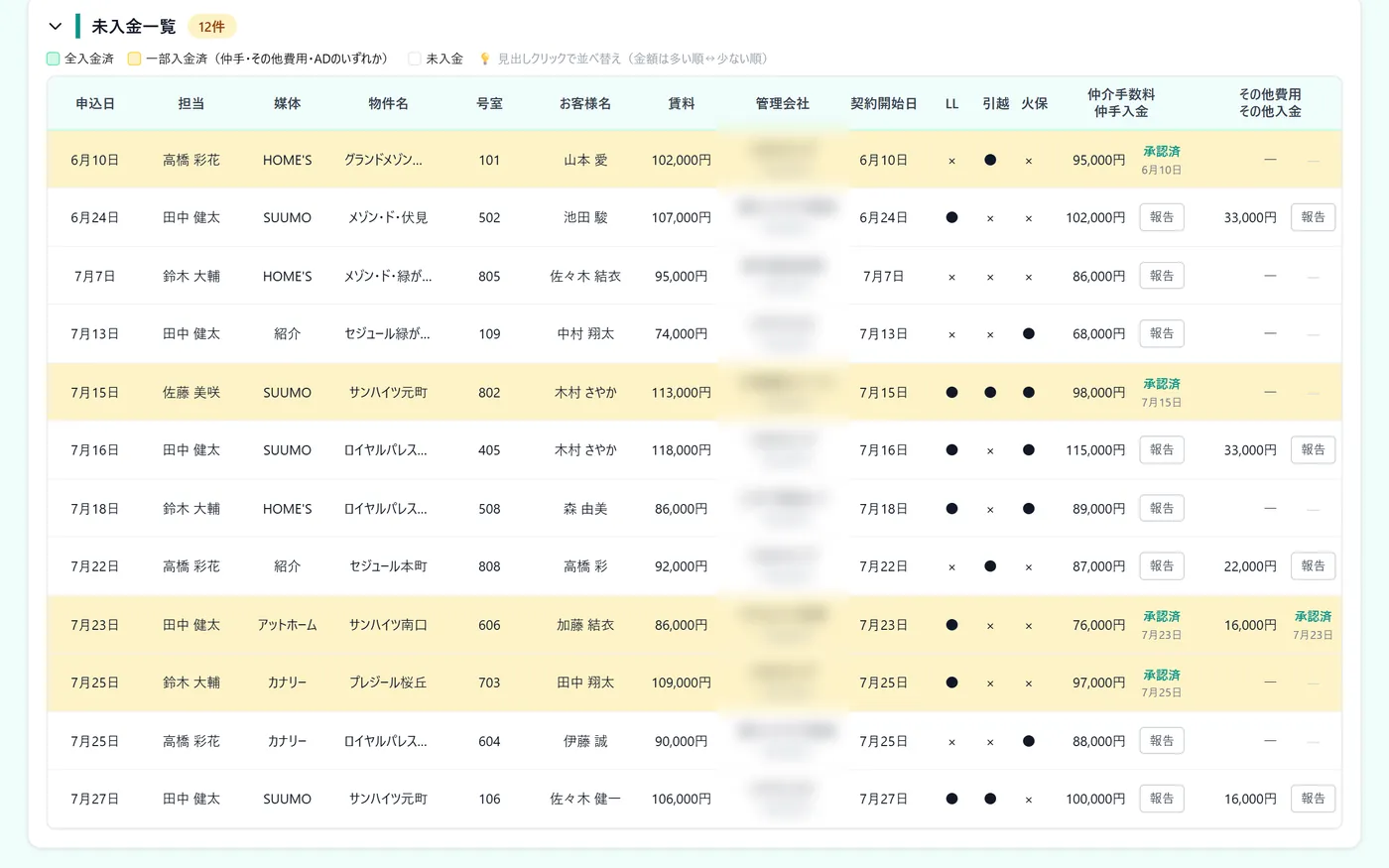
Task: Report 仲手入金 for 佐々木 結衣 row
Action: 1162,276
